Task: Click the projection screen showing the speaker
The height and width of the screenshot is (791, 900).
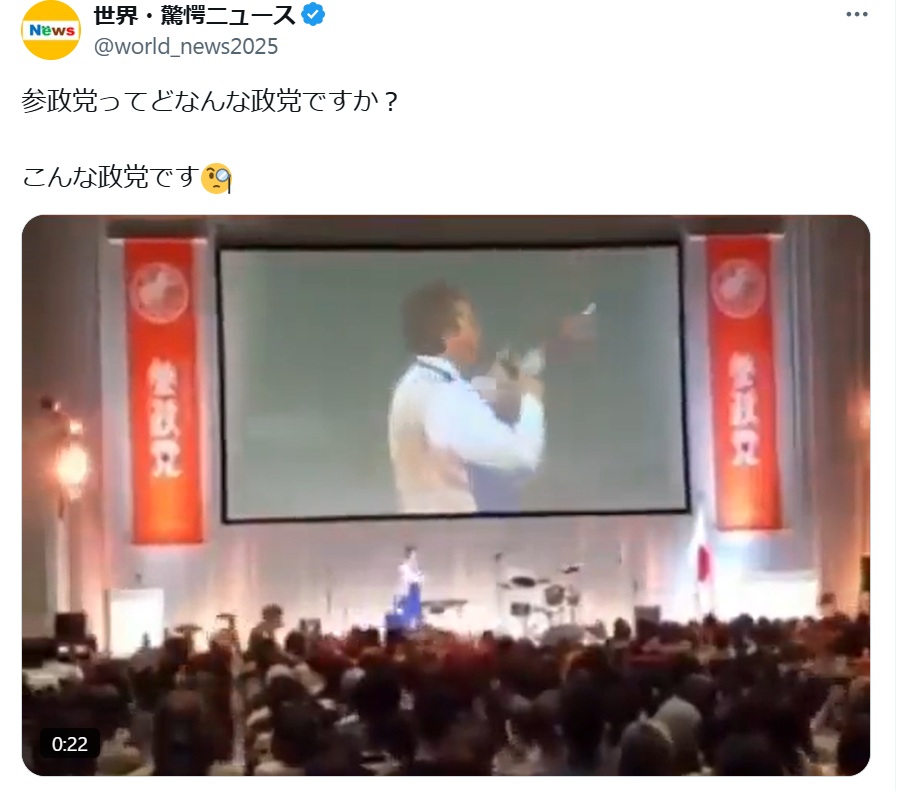Action: [453, 383]
